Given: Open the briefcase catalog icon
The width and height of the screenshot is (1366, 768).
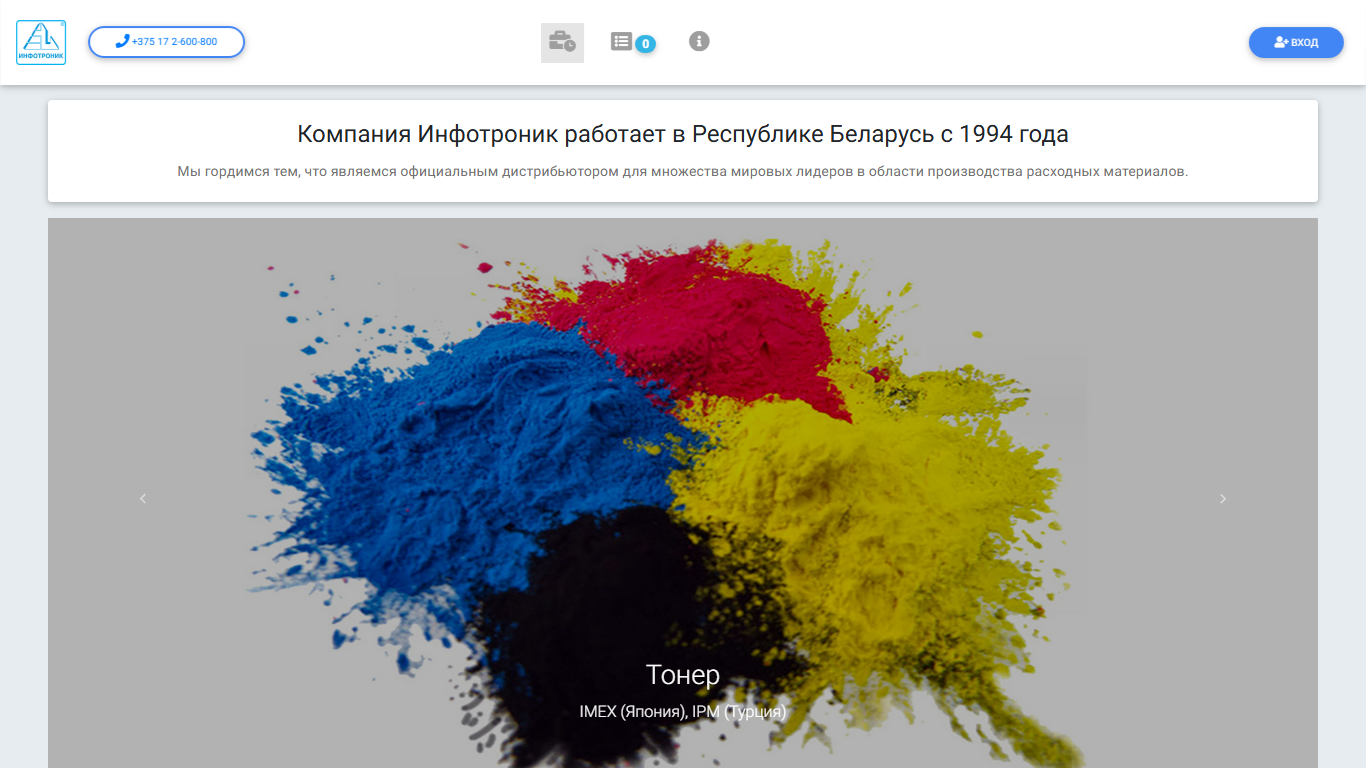Looking at the screenshot, I should [562, 43].
